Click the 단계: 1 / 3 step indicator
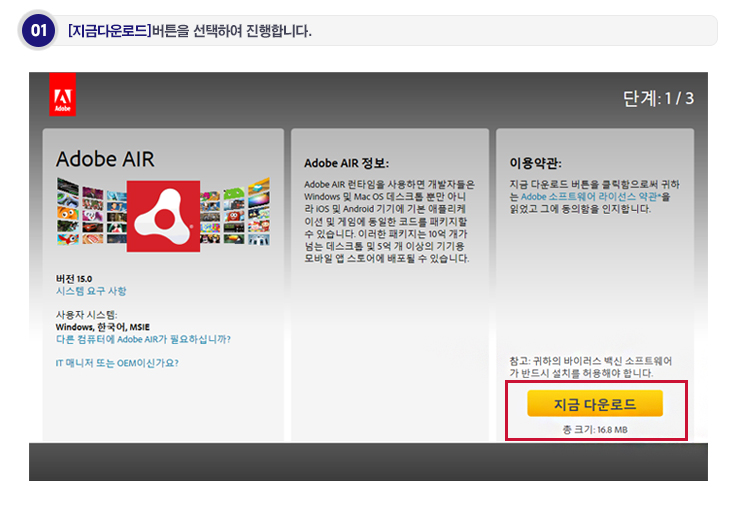The image size is (740, 513). pos(658,98)
